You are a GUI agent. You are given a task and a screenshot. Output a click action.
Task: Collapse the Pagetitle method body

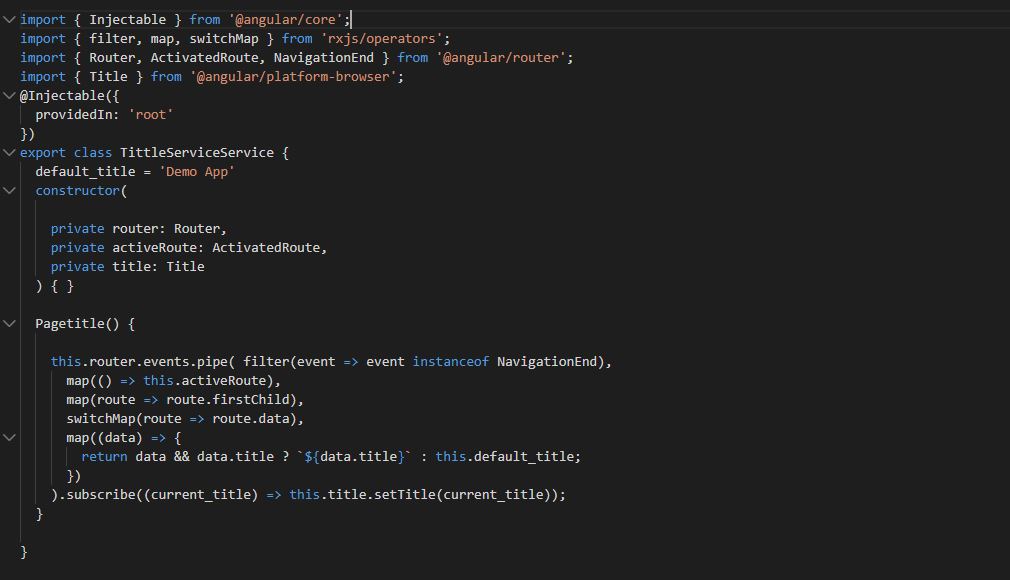[x=9, y=323]
